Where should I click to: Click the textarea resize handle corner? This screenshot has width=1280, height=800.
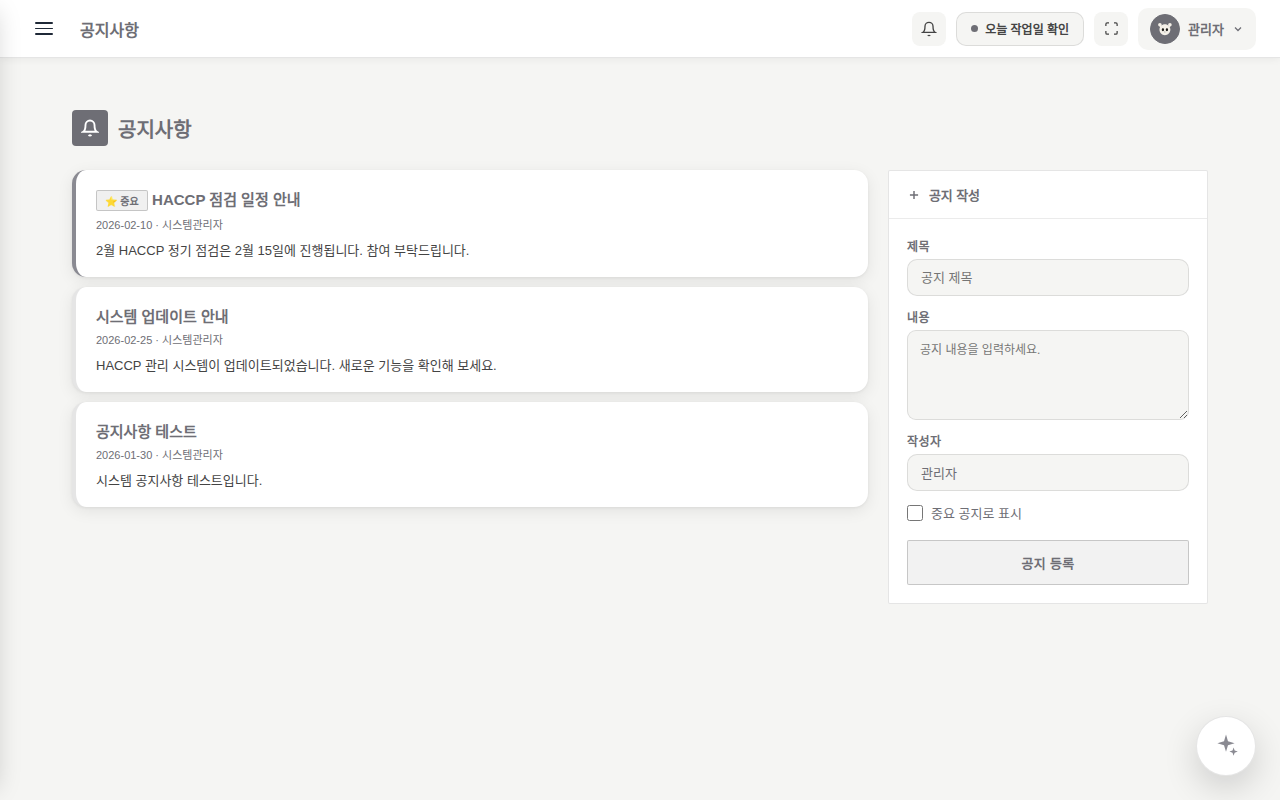(x=1183, y=414)
